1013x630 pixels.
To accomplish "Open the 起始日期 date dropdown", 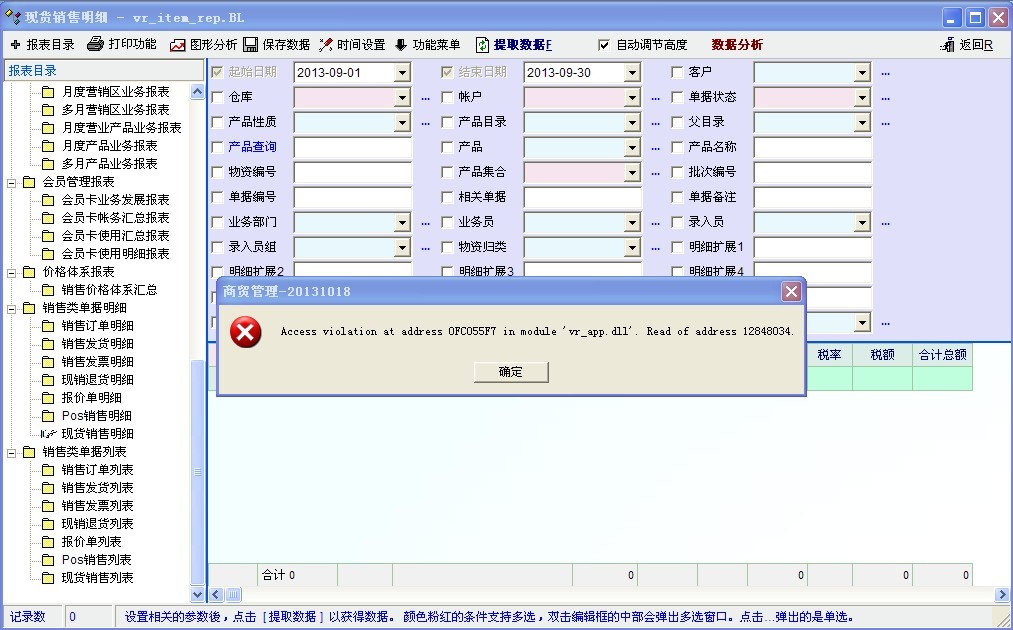I will click(402, 73).
